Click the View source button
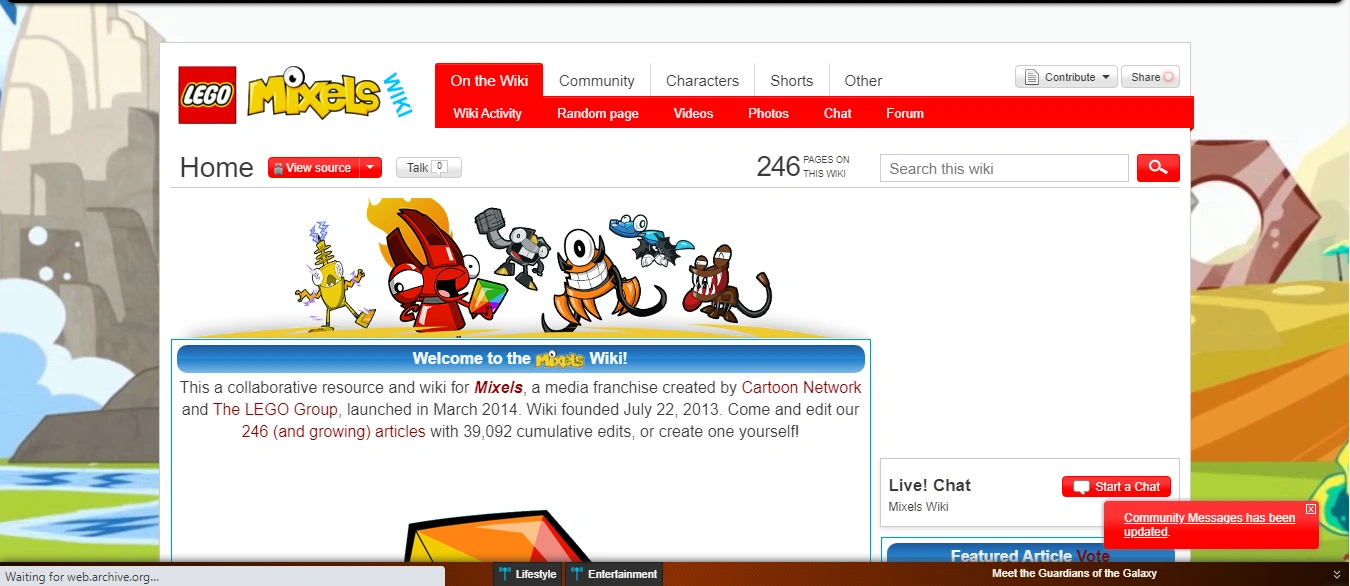The height and width of the screenshot is (586, 1350). tap(314, 168)
